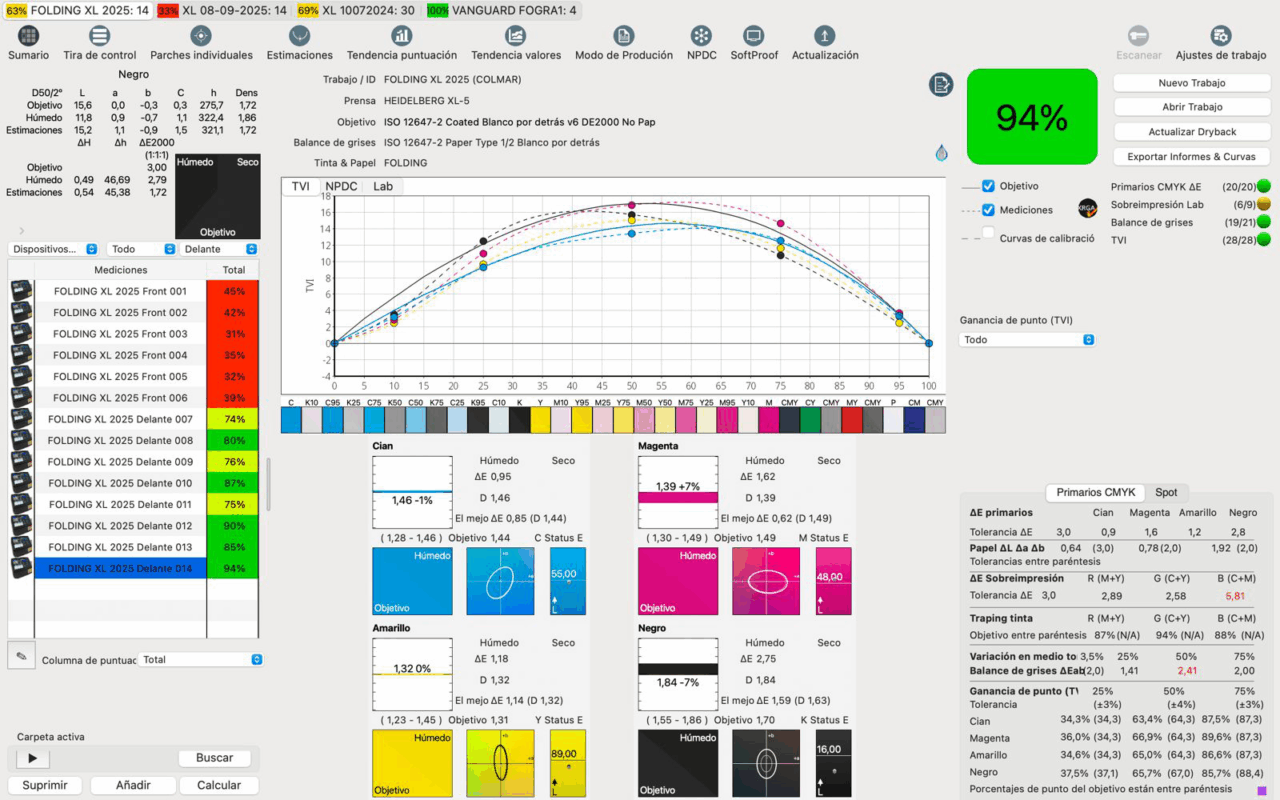Disable the Mediciones checkbox
The width and height of the screenshot is (1280, 800).
coord(988,210)
